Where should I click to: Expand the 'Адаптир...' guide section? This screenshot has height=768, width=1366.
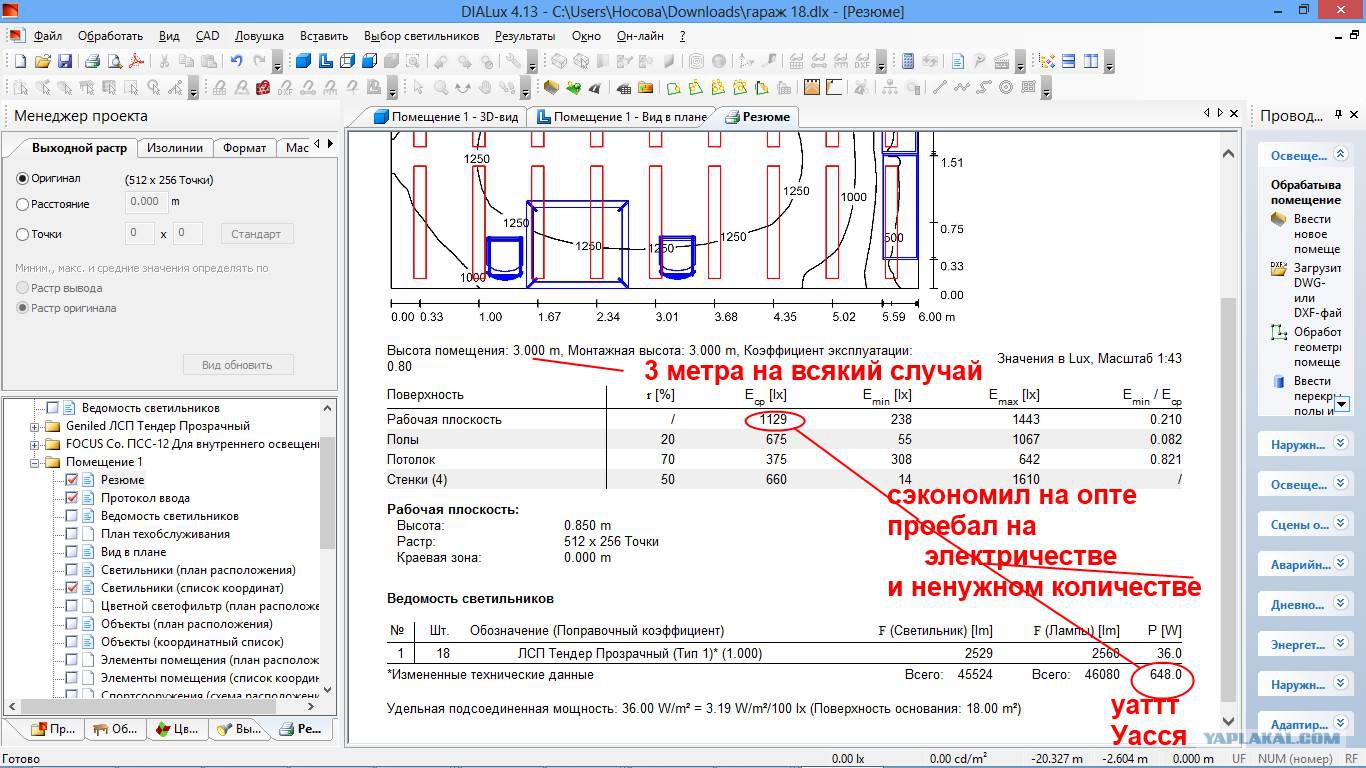pyautogui.click(x=1341, y=724)
